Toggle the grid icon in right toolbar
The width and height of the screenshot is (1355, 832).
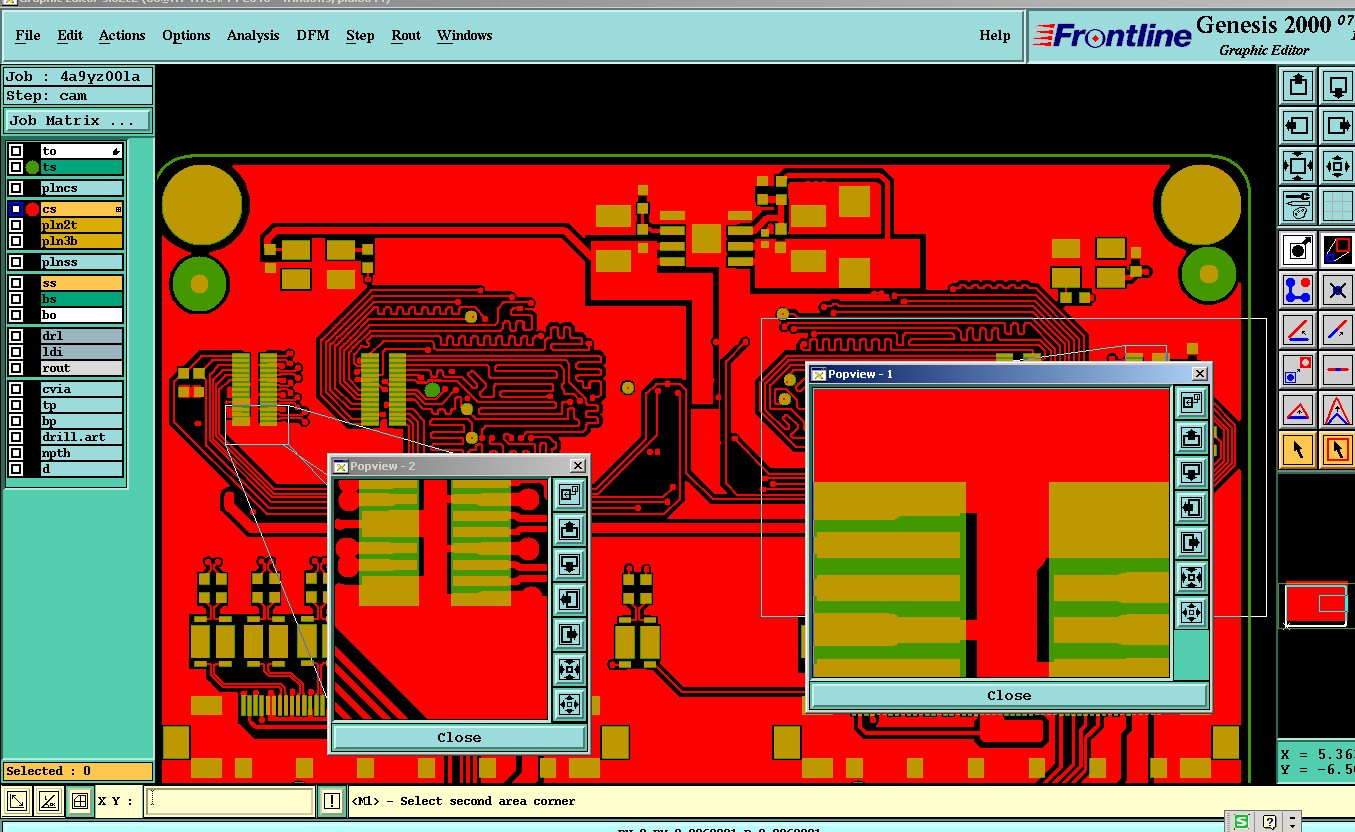click(x=1338, y=206)
